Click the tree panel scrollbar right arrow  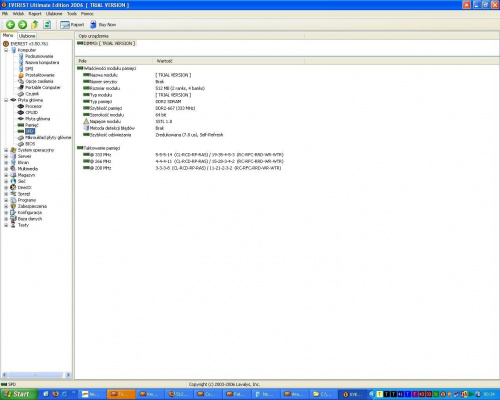[68, 375]
